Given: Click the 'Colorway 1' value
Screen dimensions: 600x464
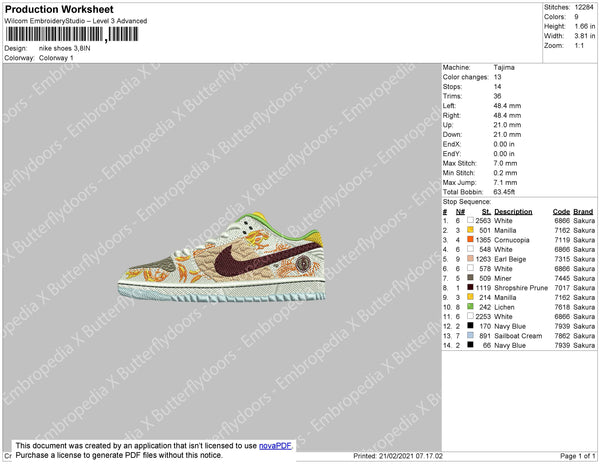Looking at the screenshot, I should (x=56, y=58).
